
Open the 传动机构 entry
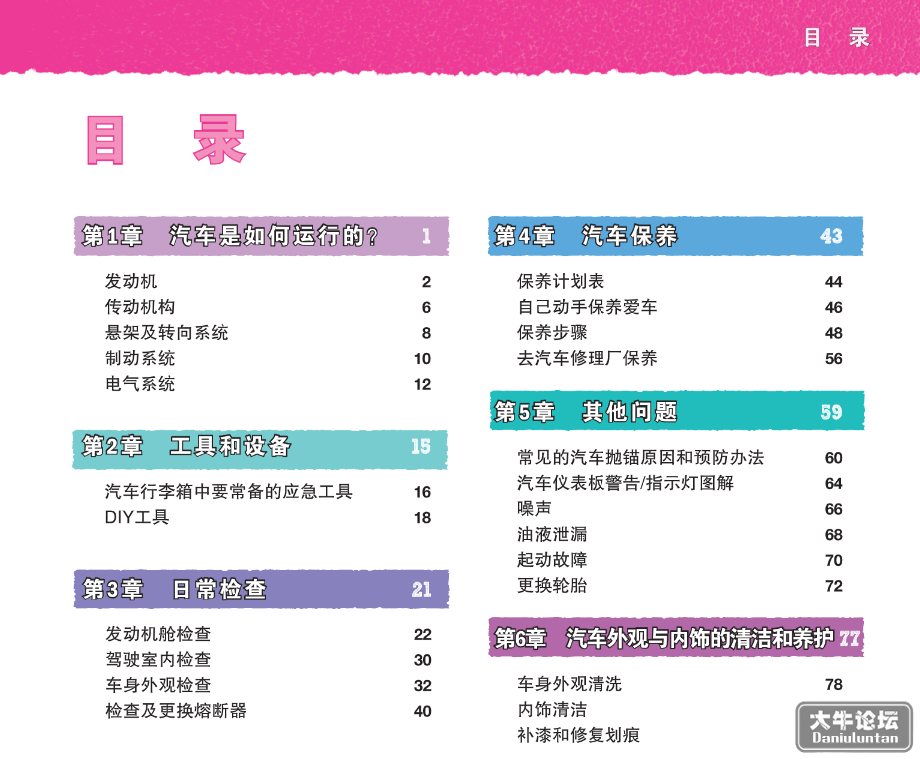[140, 307]
